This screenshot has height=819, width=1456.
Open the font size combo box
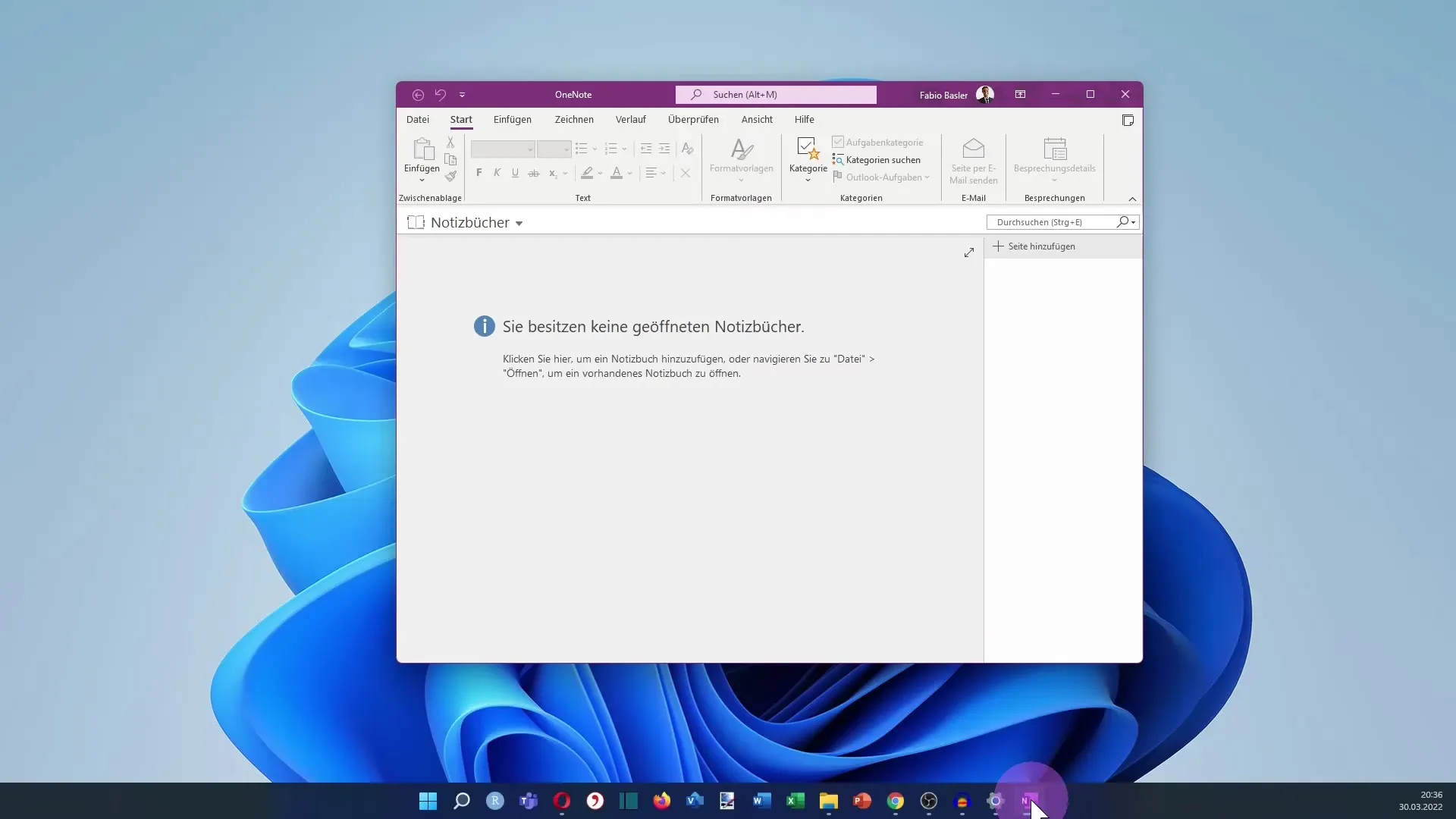click(554, 149)
